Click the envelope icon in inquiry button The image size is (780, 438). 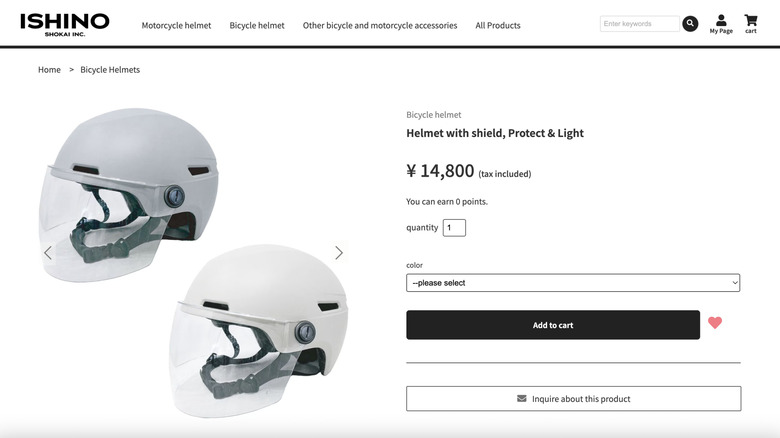click(521, 398)
